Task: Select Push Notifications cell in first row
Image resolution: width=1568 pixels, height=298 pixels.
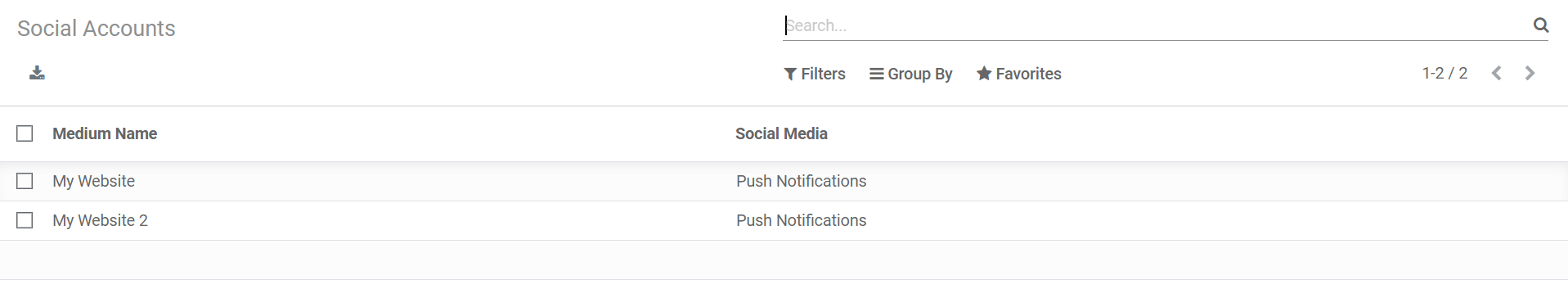Action: point(801,181)
